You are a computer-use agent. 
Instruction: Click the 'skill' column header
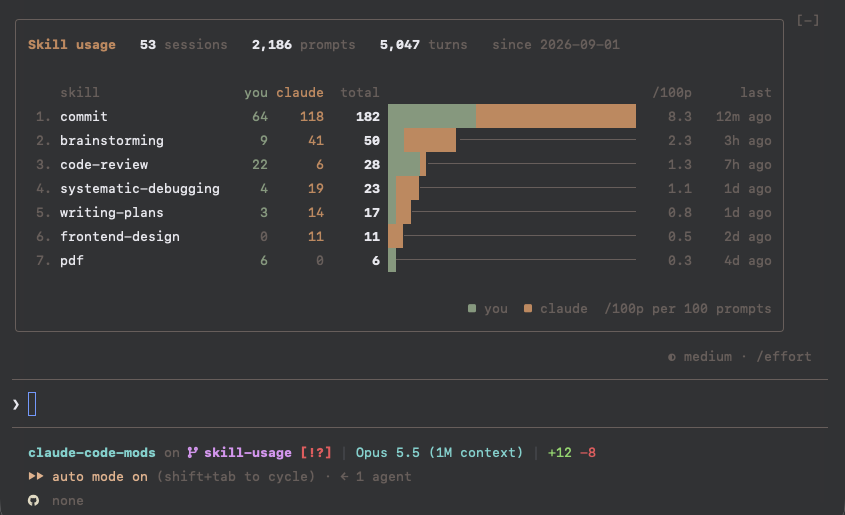[80, 93]
